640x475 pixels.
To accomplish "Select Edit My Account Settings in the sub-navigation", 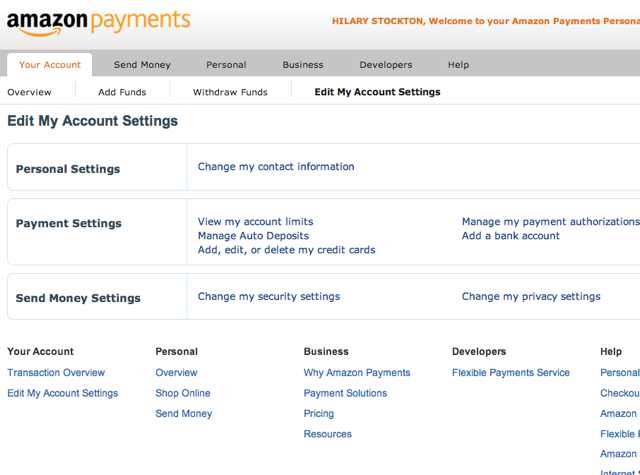I will (x=378, y=92).
